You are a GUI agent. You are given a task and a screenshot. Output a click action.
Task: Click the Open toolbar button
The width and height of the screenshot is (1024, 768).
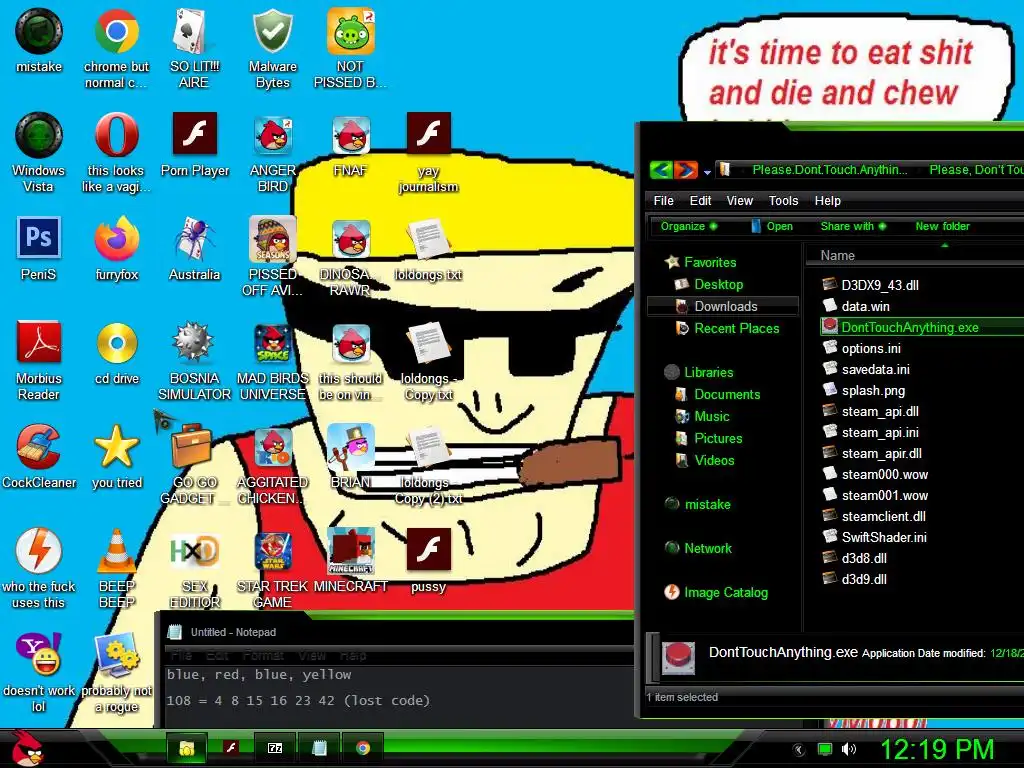(772, 226)
